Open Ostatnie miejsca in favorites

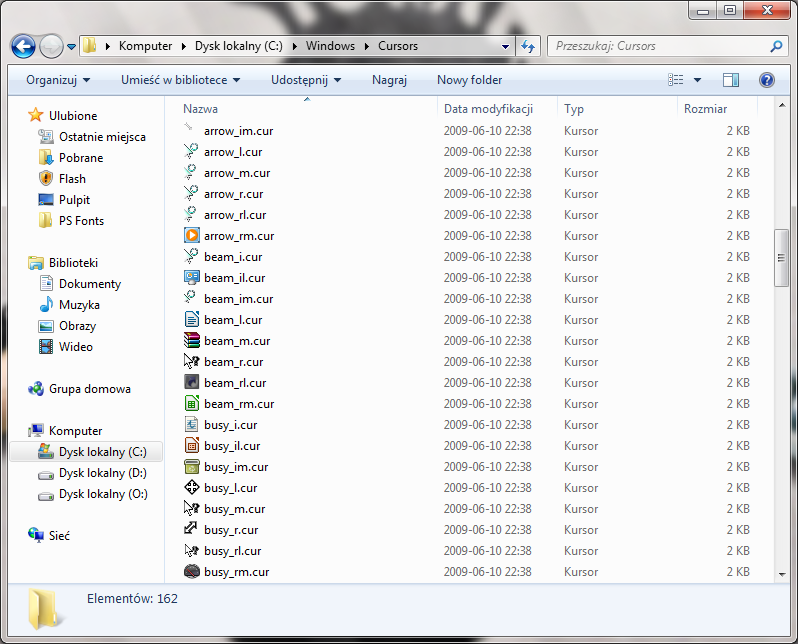(93, 137)
